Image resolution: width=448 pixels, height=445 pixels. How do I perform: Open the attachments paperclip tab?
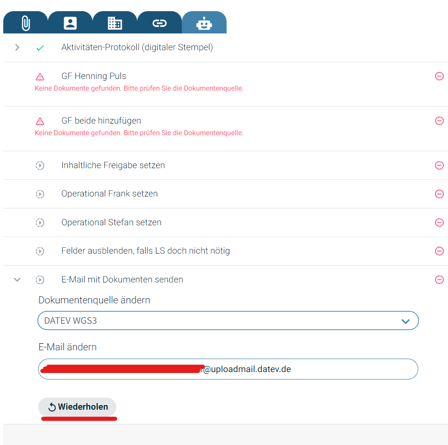(25, 23)
